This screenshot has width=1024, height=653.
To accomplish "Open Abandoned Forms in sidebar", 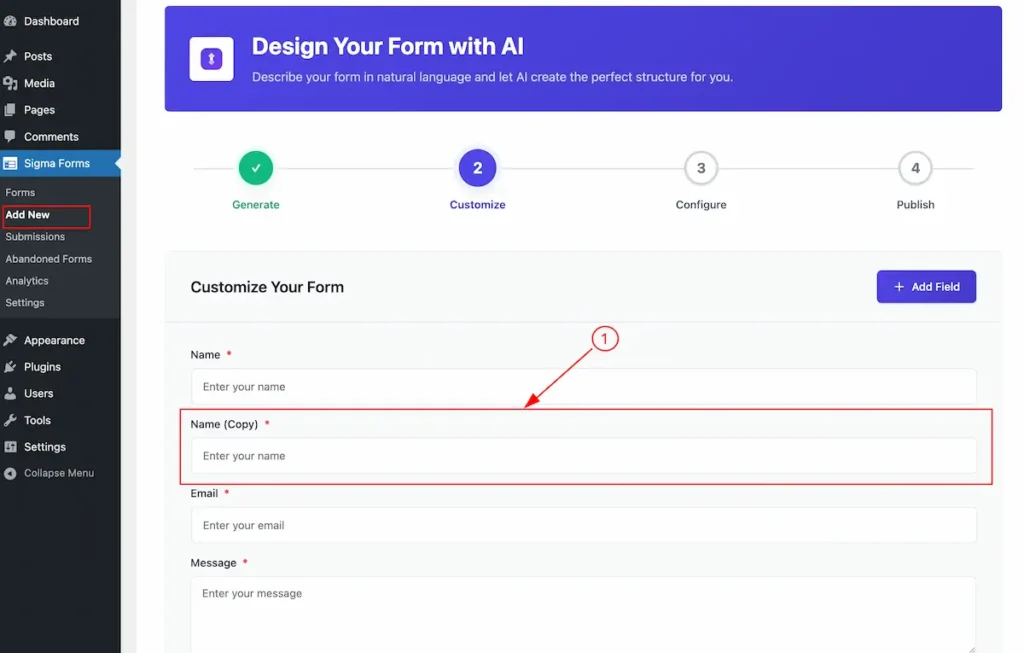I will coord(48,259).
